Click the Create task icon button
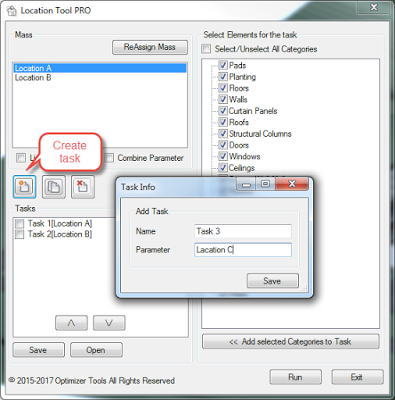 pos(25,186)
